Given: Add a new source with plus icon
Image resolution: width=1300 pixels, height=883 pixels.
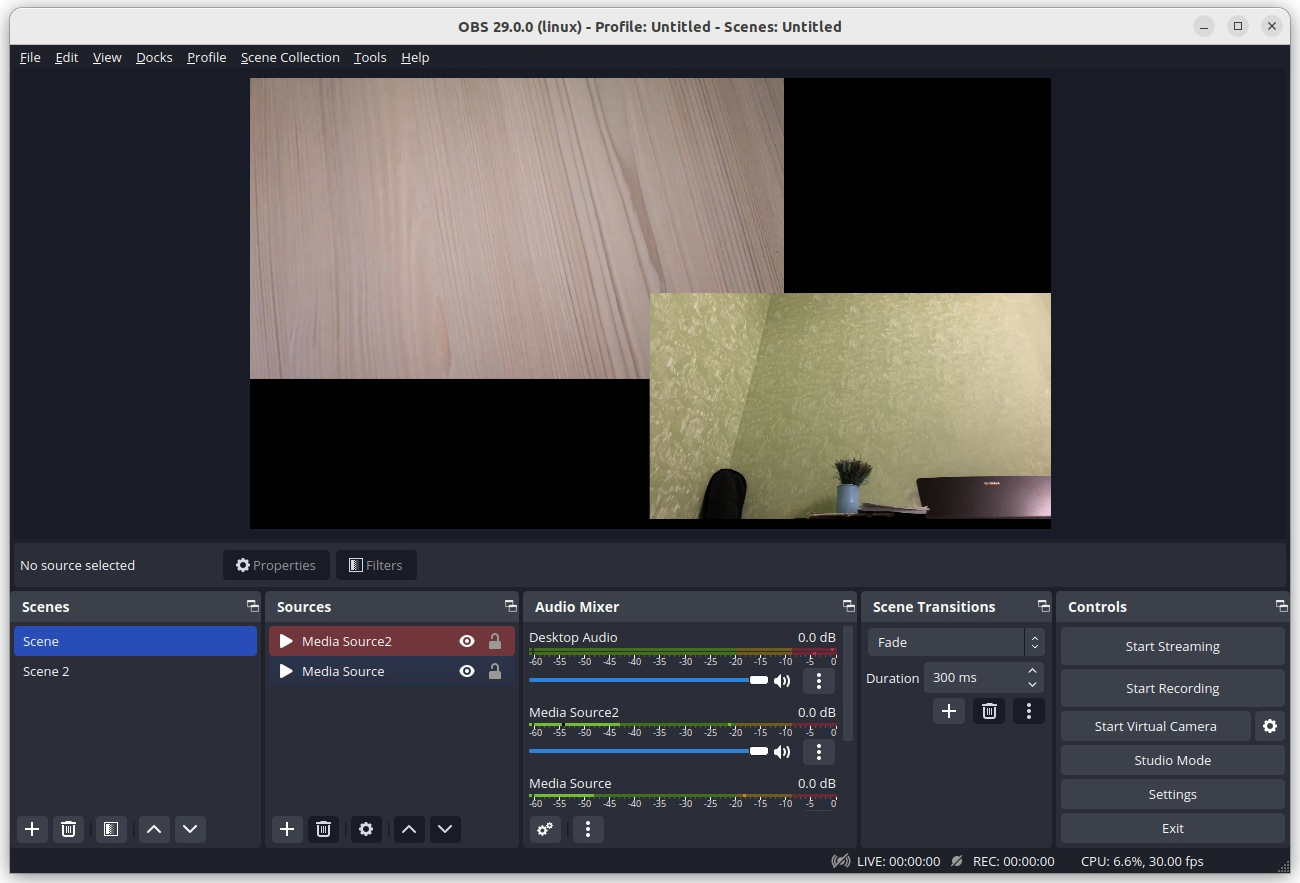Looking at the screenshot, I should point(287,829).
